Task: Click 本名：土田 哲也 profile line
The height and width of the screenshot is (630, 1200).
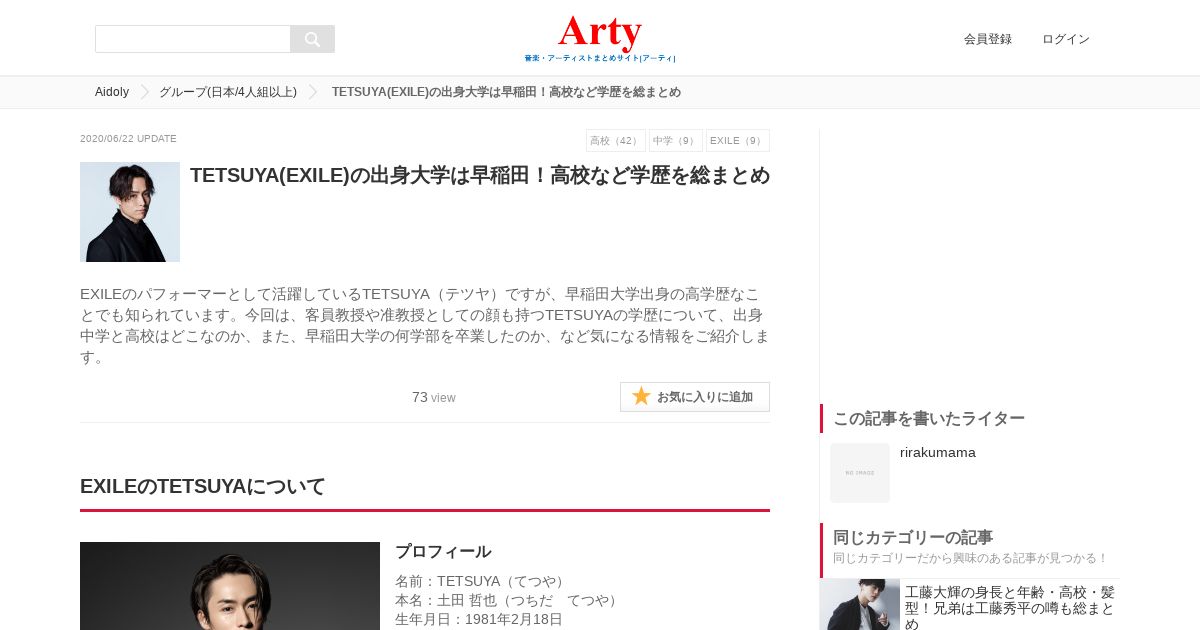Action: click(509, 600)
